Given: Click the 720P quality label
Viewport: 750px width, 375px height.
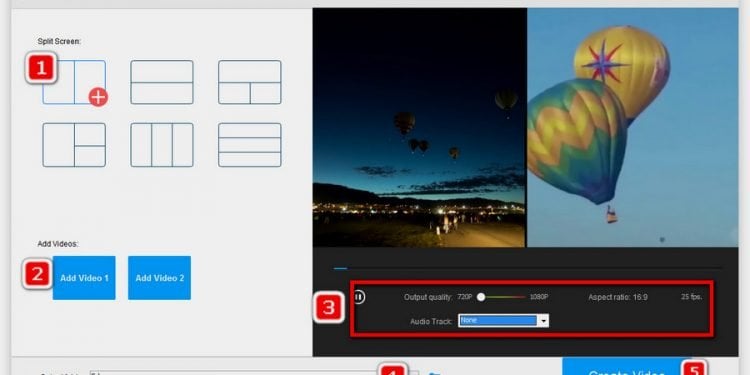Looking at the screenshot, I should pos(464,297).
